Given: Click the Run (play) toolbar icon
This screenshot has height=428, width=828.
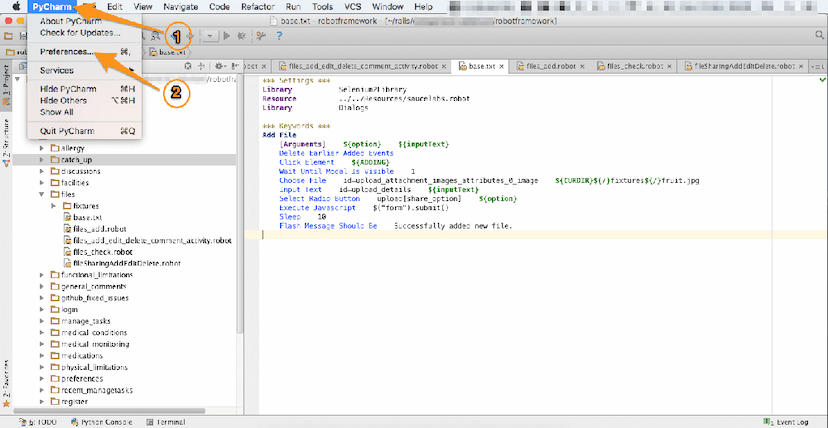Looking at the screenshot, I should click(x=227, y=36).
